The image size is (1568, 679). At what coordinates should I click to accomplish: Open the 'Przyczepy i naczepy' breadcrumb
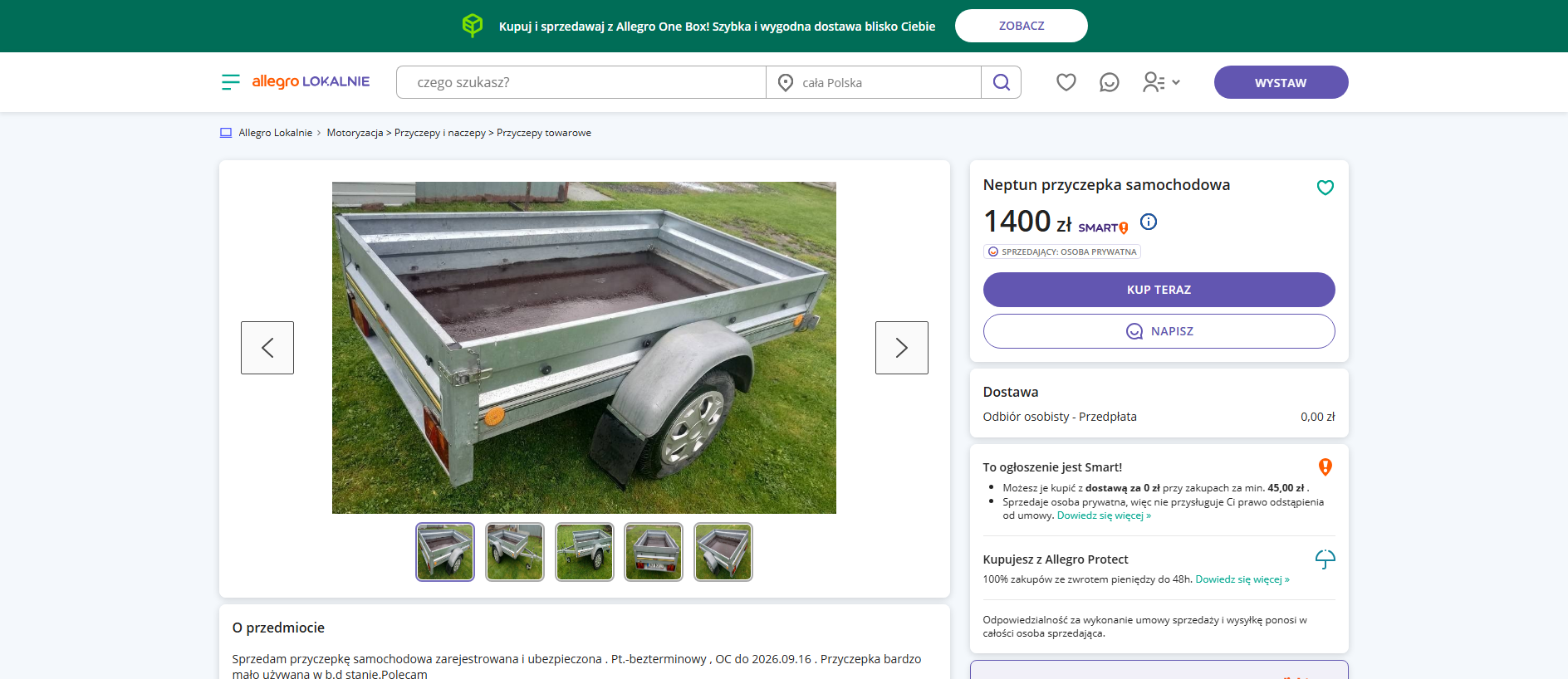[440, 133]
